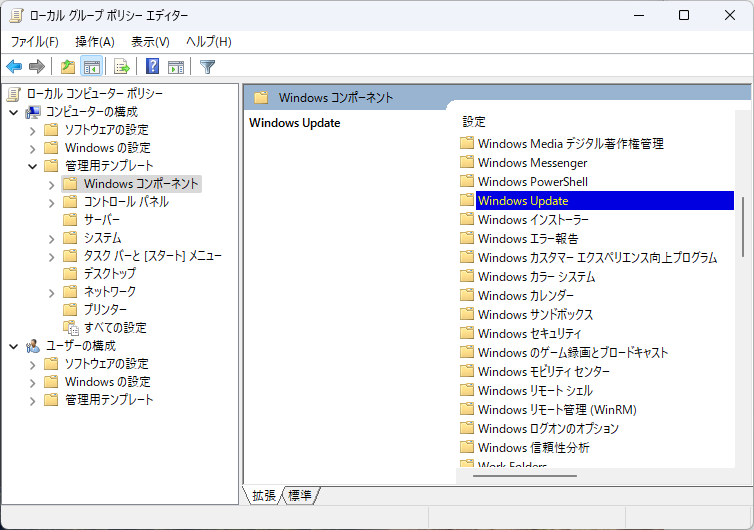Select Windows Messenger folder in list
Screen dimensions: 754x530
click(532, 163)
